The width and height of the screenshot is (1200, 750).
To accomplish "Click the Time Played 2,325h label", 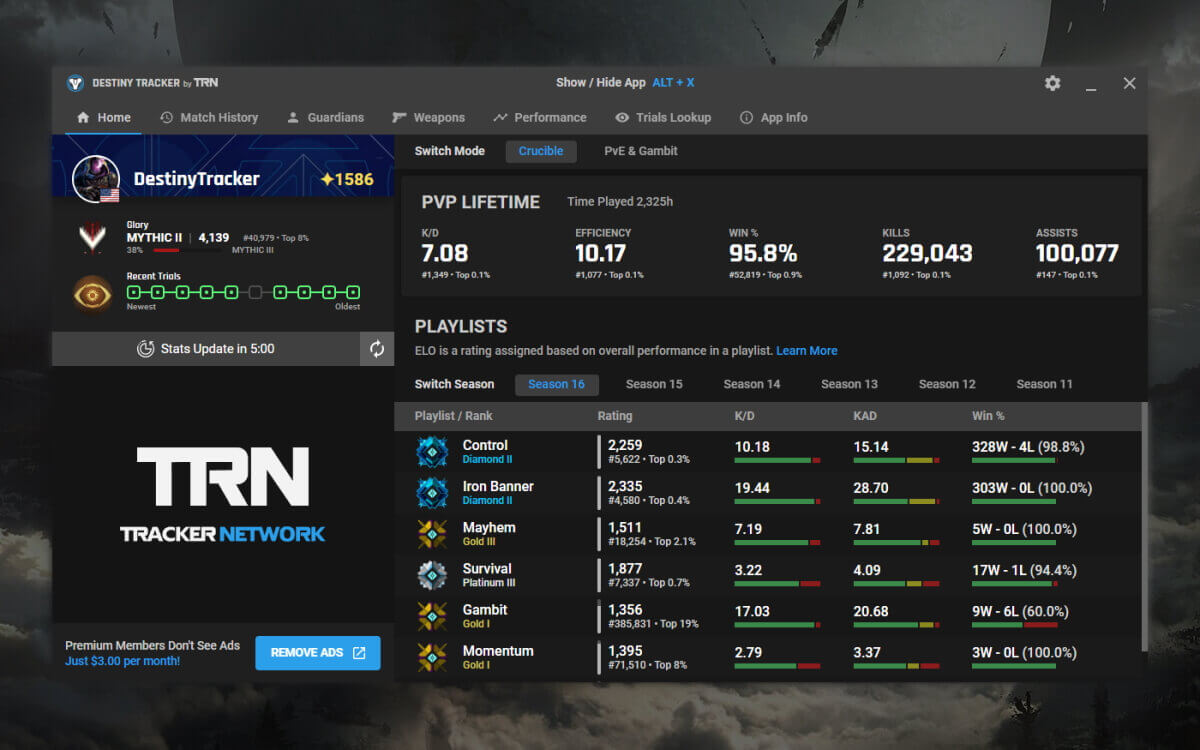I will point(620,202).
